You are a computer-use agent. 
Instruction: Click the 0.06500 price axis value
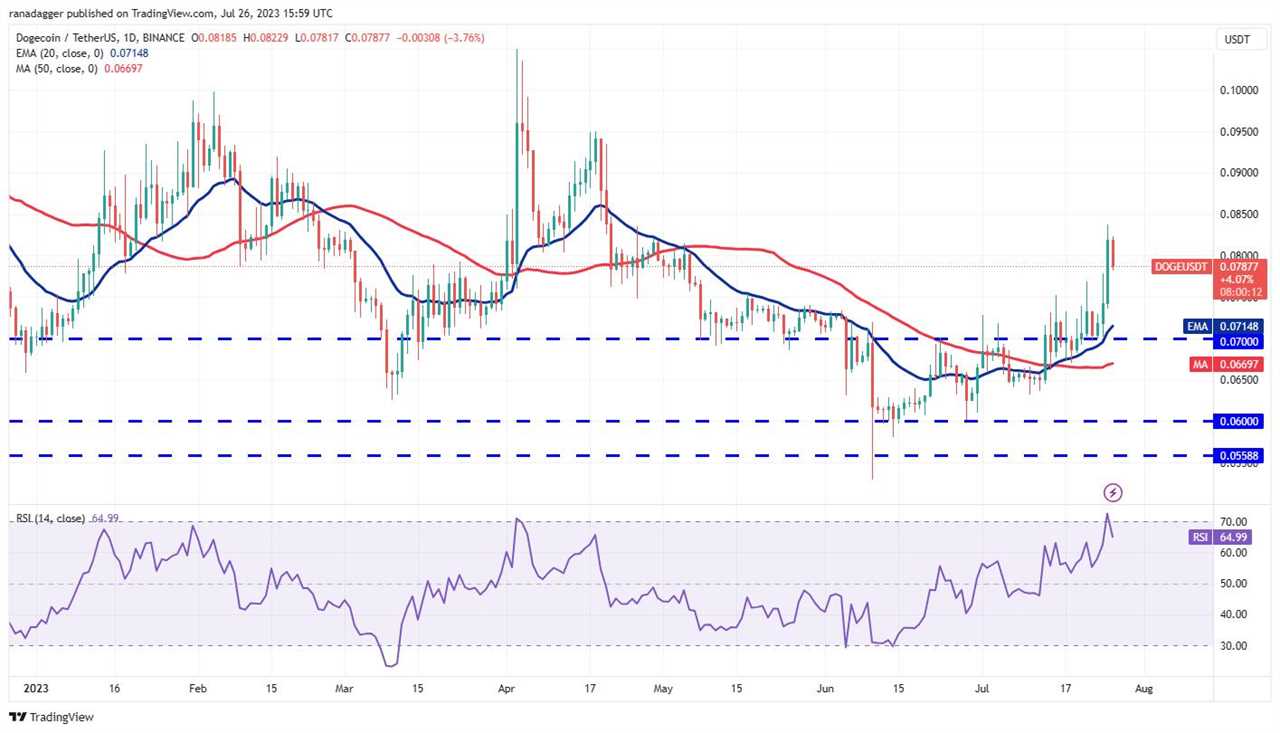click(1238, 380)
